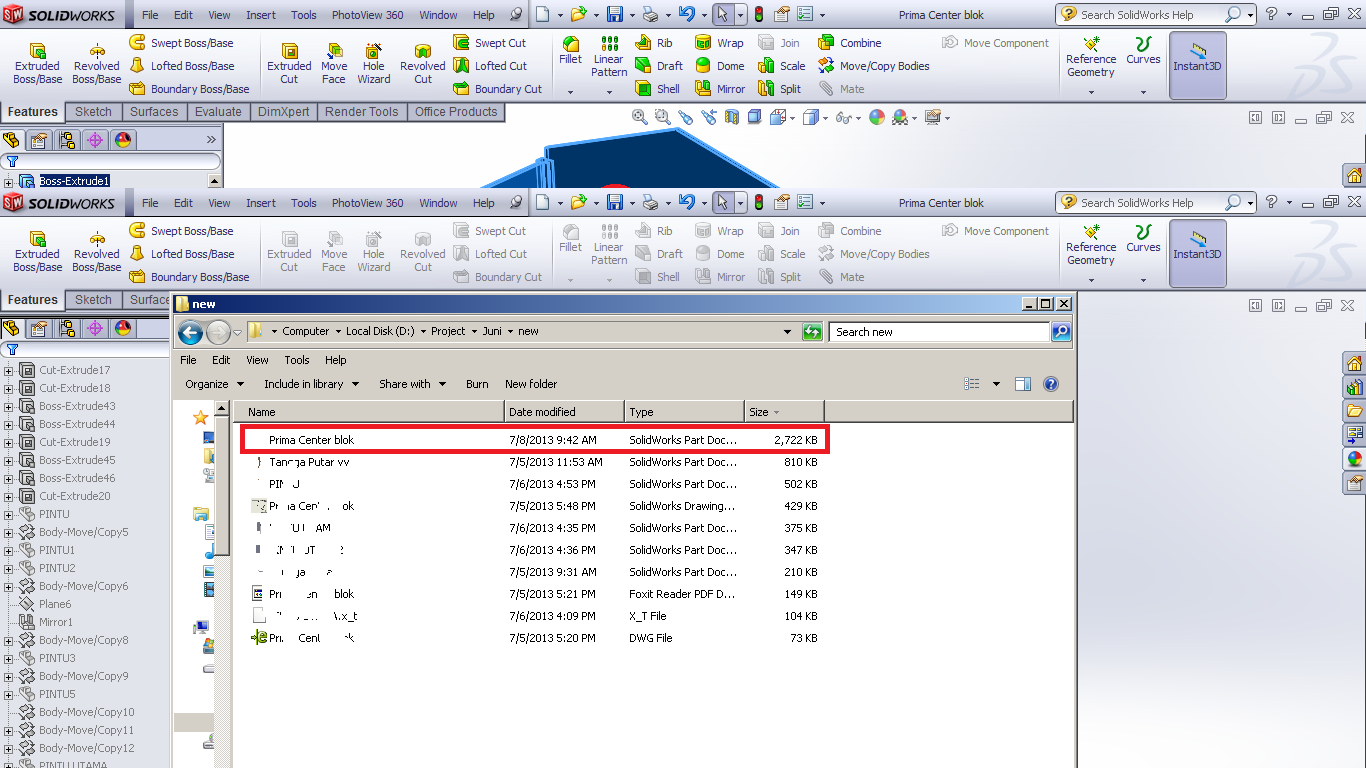Toggle Instant3D in lower SolidWorks window
Image resolution: width=1366 pixels, height=768 pixels.
[x=1198, y=252]
